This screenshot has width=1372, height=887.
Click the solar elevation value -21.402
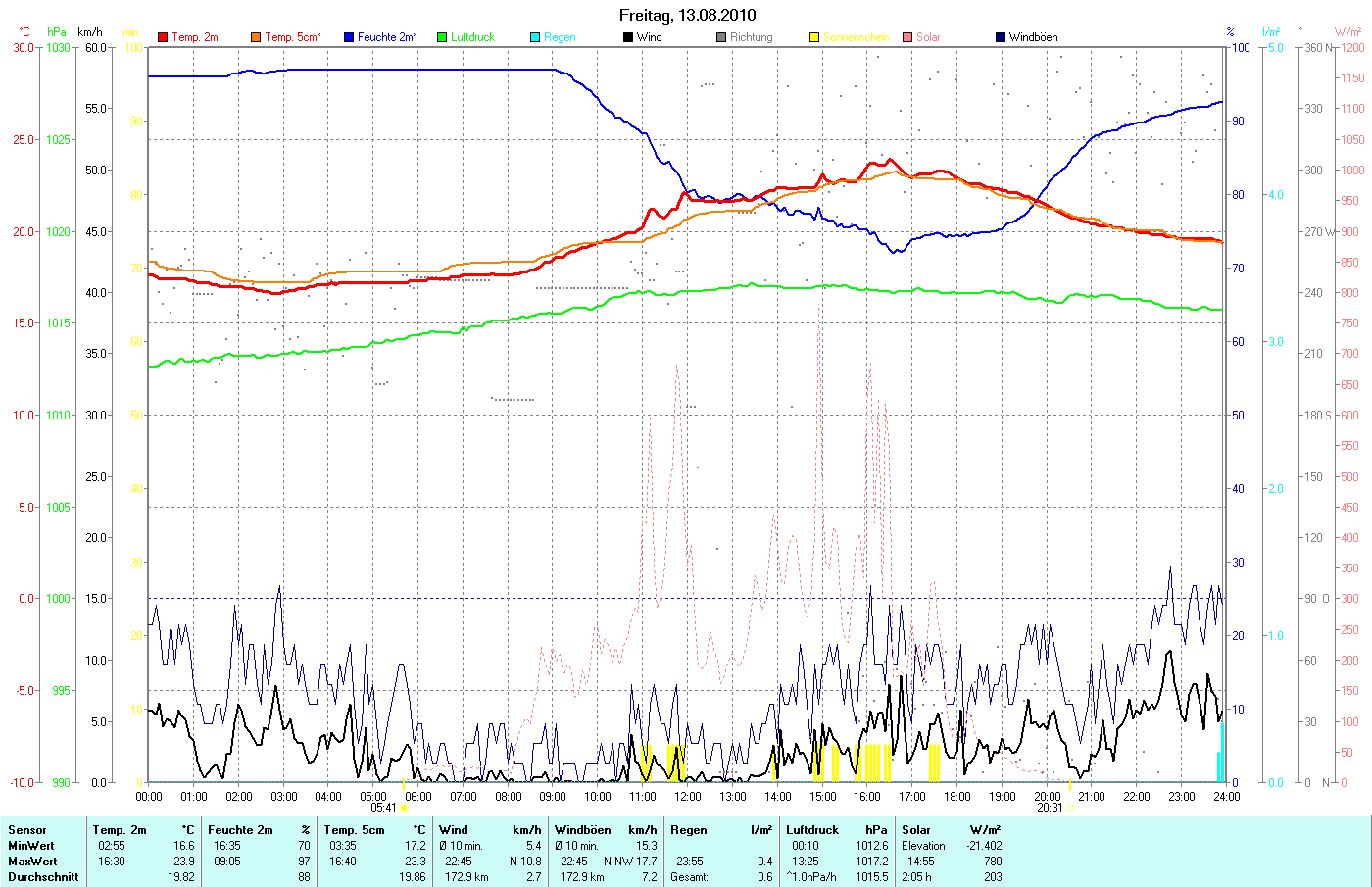click(984, 846)
